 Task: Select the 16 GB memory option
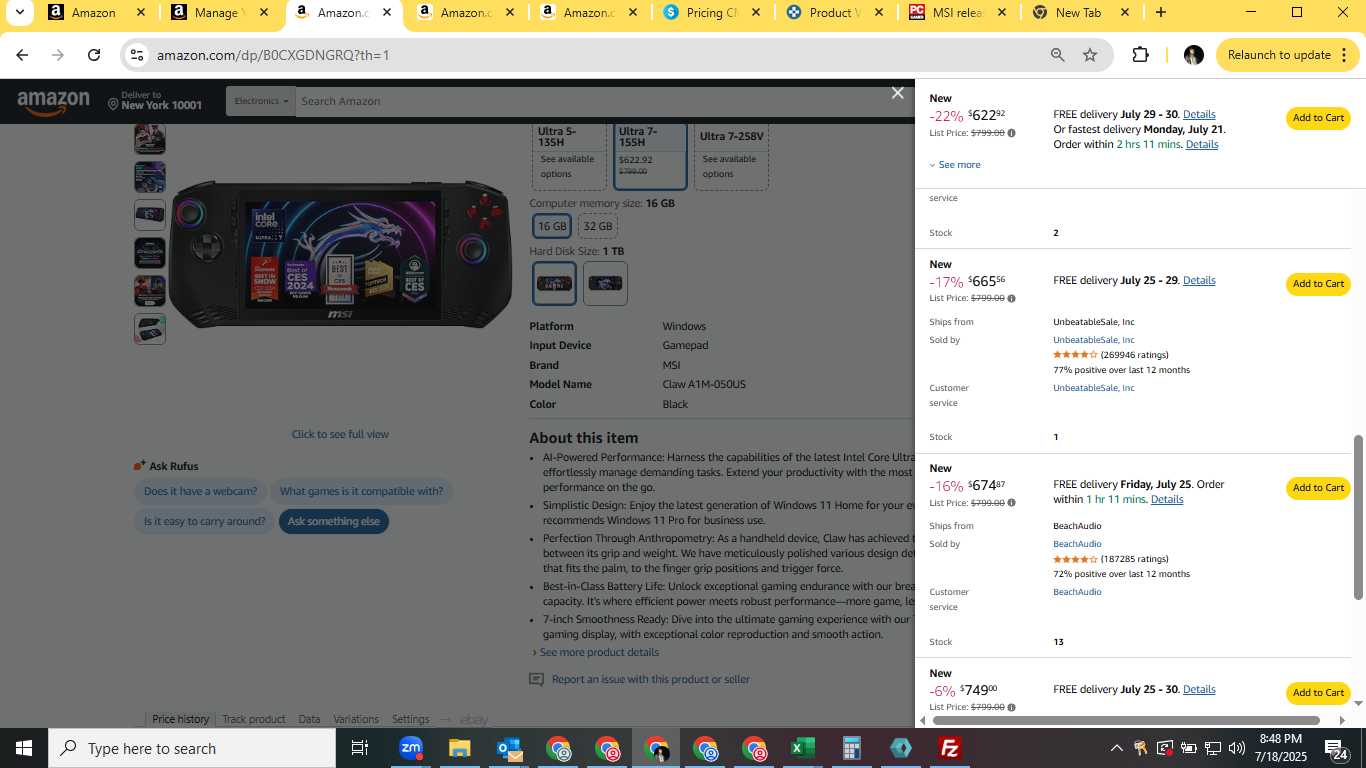click(x=552, y=226)
